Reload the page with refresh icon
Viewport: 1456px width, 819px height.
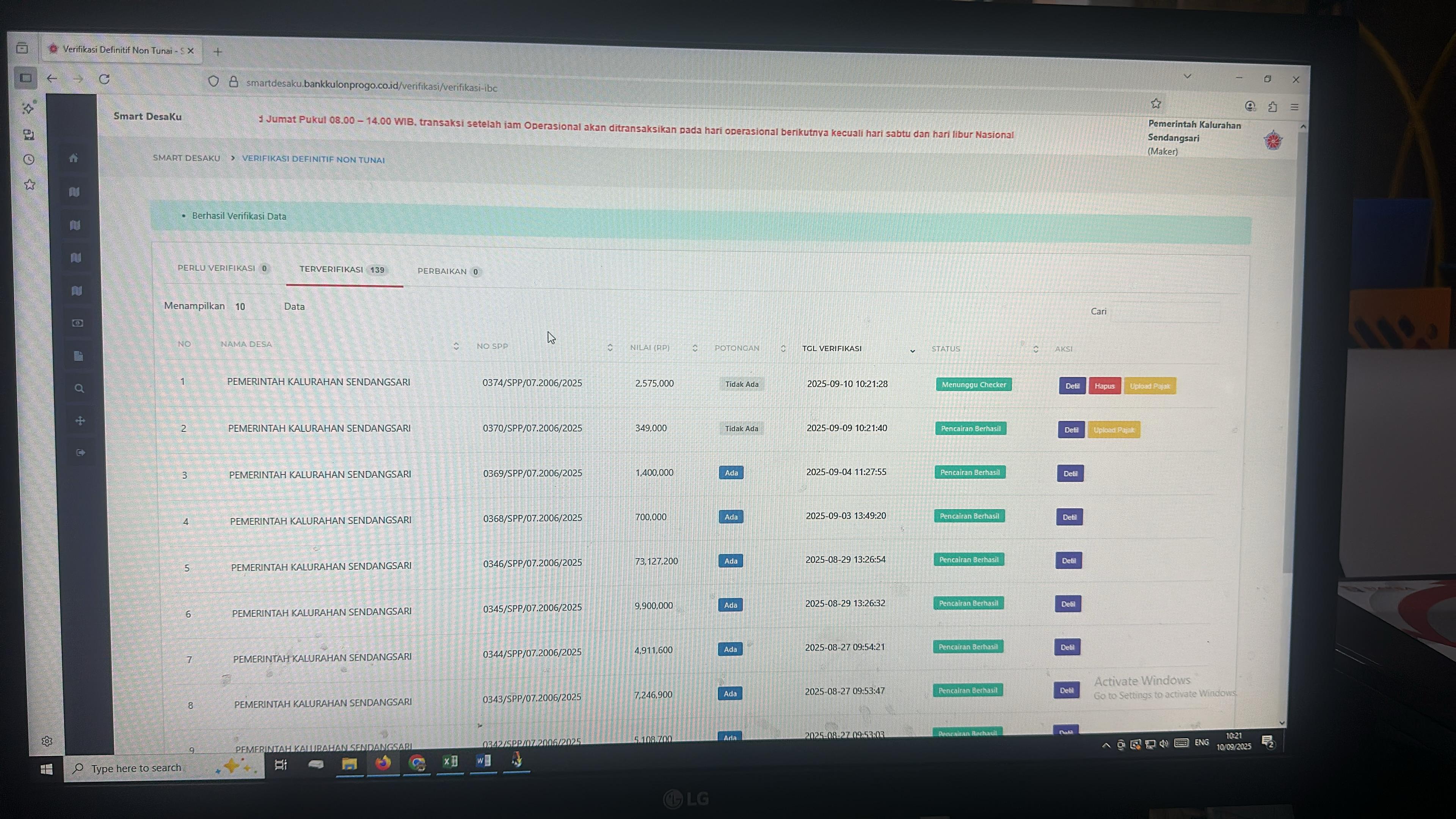pos(104,79)
